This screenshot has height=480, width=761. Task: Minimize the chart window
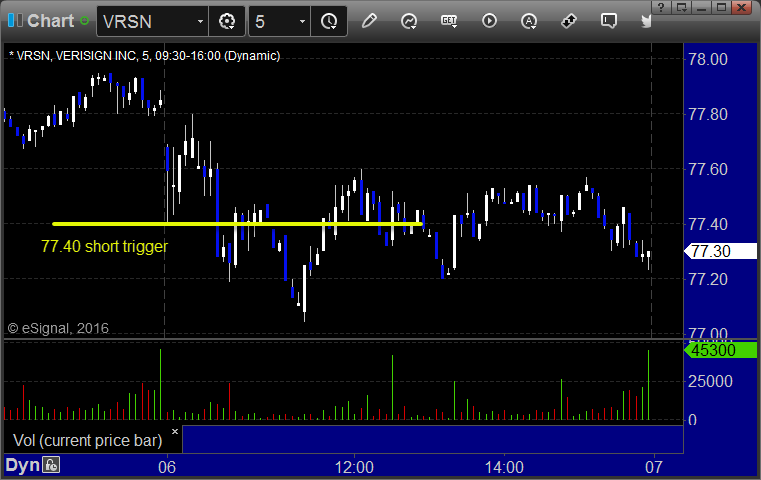point(702,7)
